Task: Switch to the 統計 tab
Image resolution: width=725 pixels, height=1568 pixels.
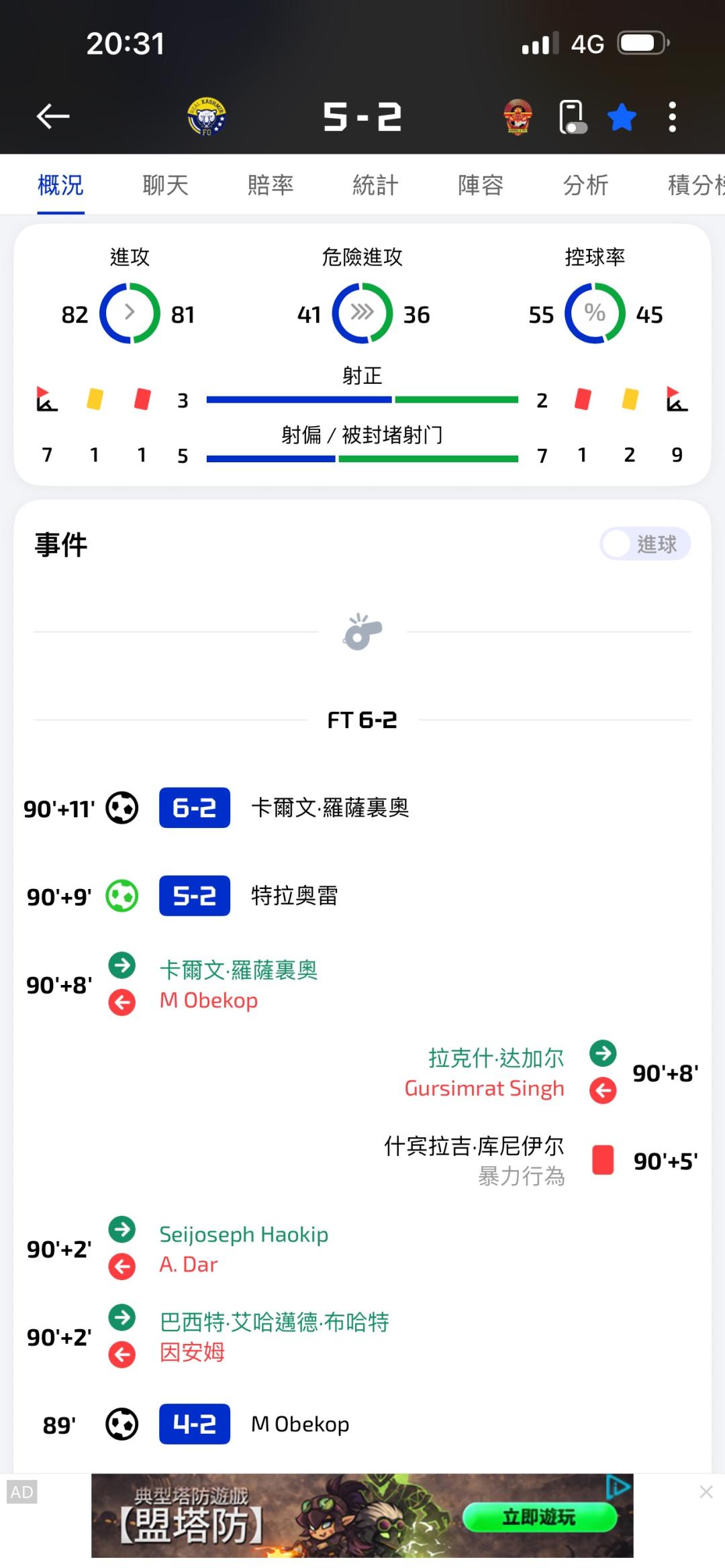Action: coord(375,185)
